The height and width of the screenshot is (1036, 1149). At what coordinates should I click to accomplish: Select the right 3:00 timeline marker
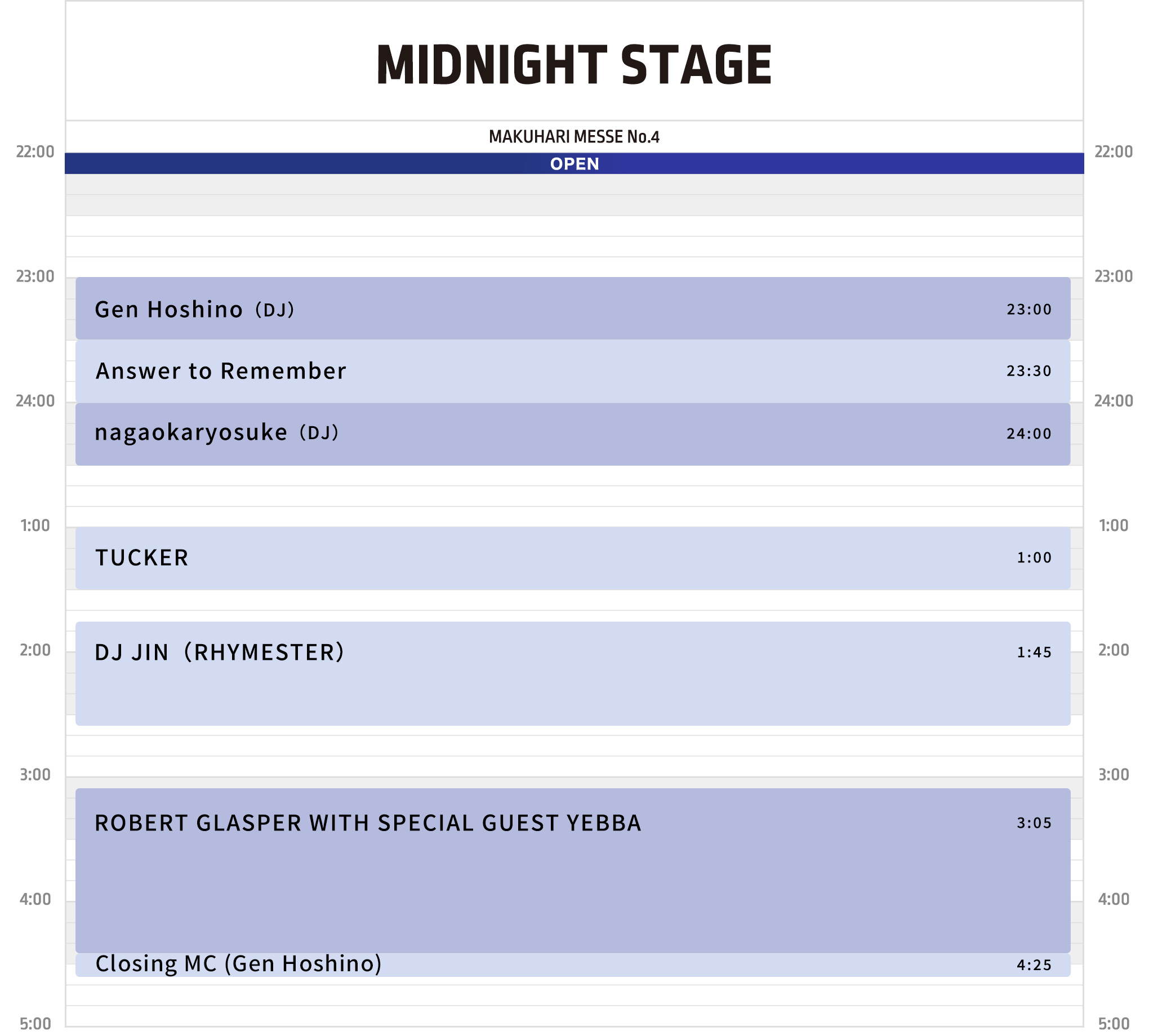point(1113,775)
